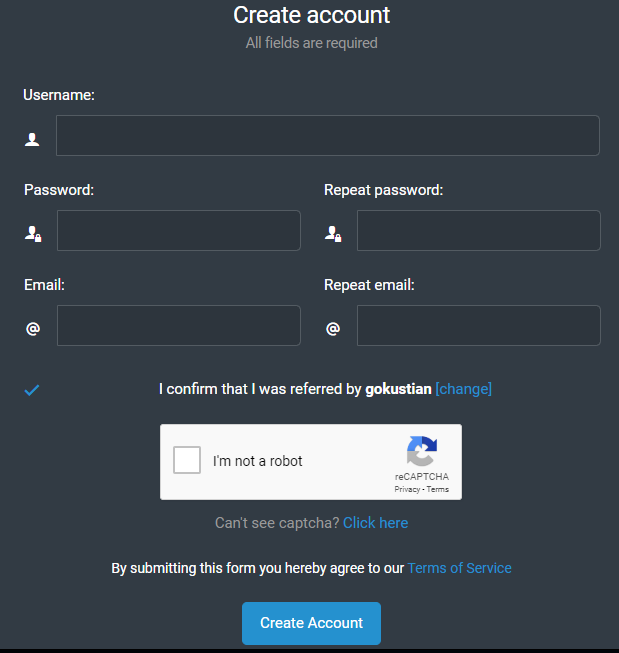This screenshot has height=653, width=619.
Task: Click the "I'm not a robot" label text
Action: point(257,461)
